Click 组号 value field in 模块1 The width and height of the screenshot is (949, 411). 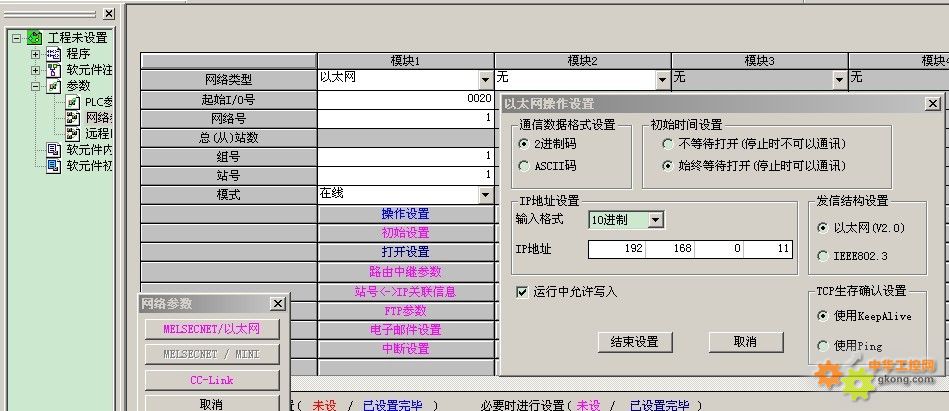(x=406, y=157)
